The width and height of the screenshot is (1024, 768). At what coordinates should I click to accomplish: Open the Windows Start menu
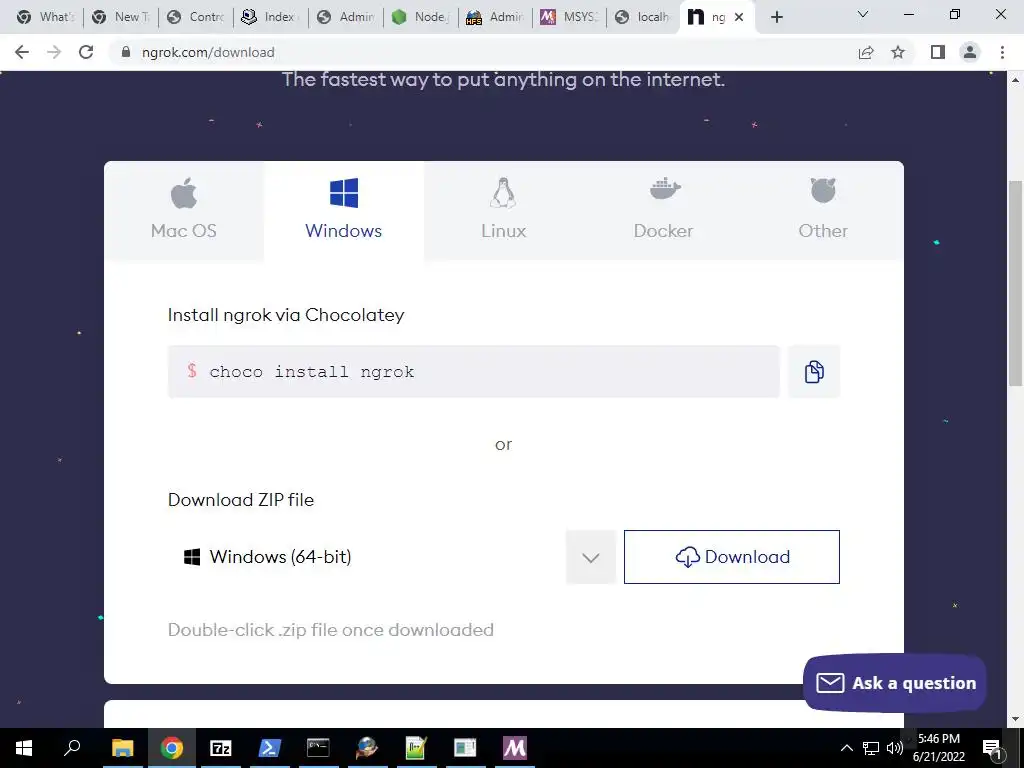pos(24,748)
